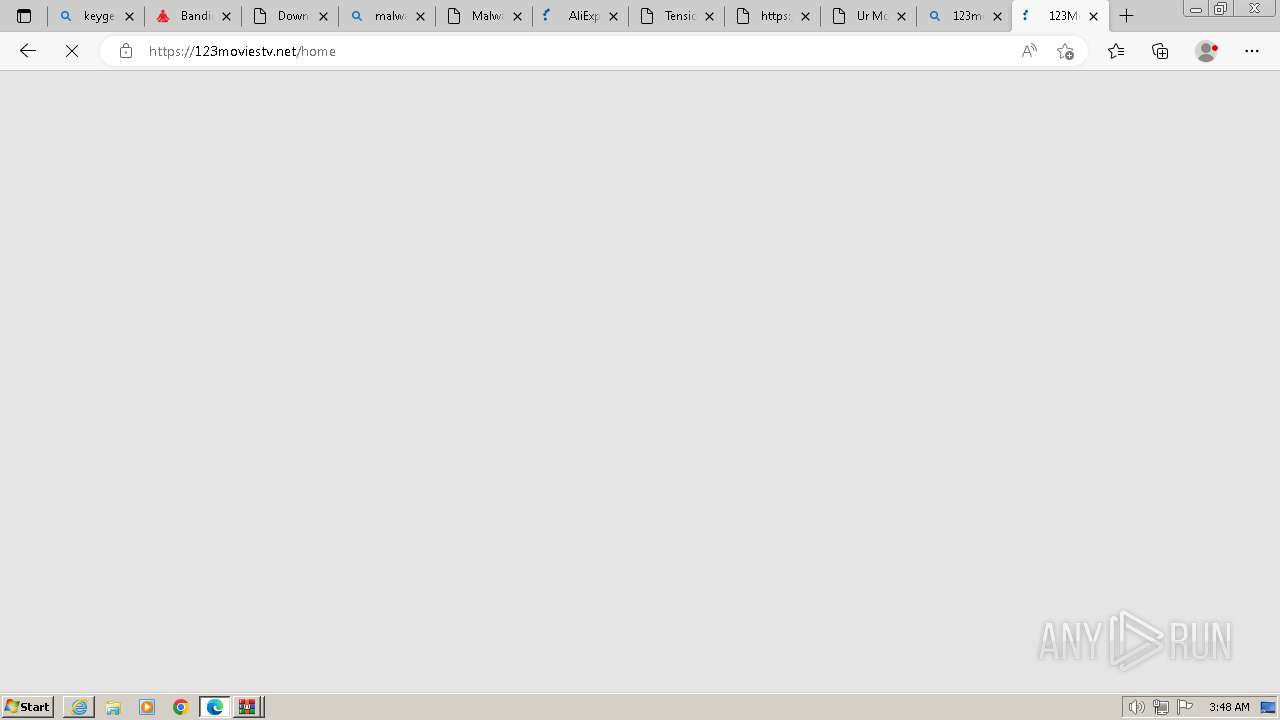Screen dimensions: 1280x720
Task: Open WinRAR from taskbar
Action: point(248,707)
